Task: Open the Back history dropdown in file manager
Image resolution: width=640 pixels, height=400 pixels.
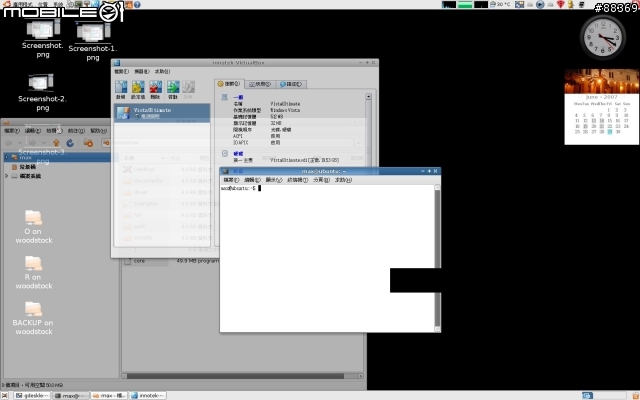Action: tap(20, 143)
